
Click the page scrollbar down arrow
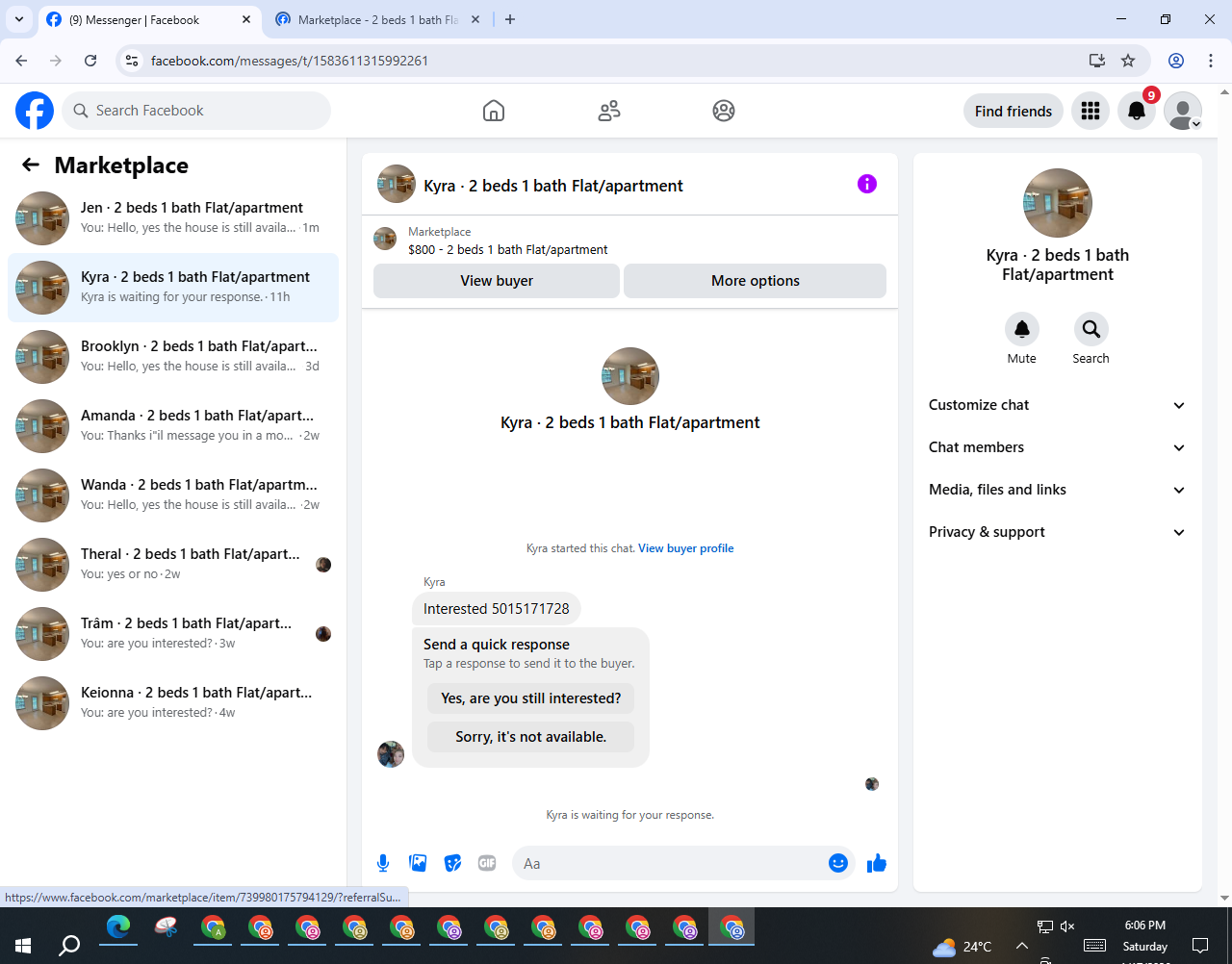[x=1224, y=898]
